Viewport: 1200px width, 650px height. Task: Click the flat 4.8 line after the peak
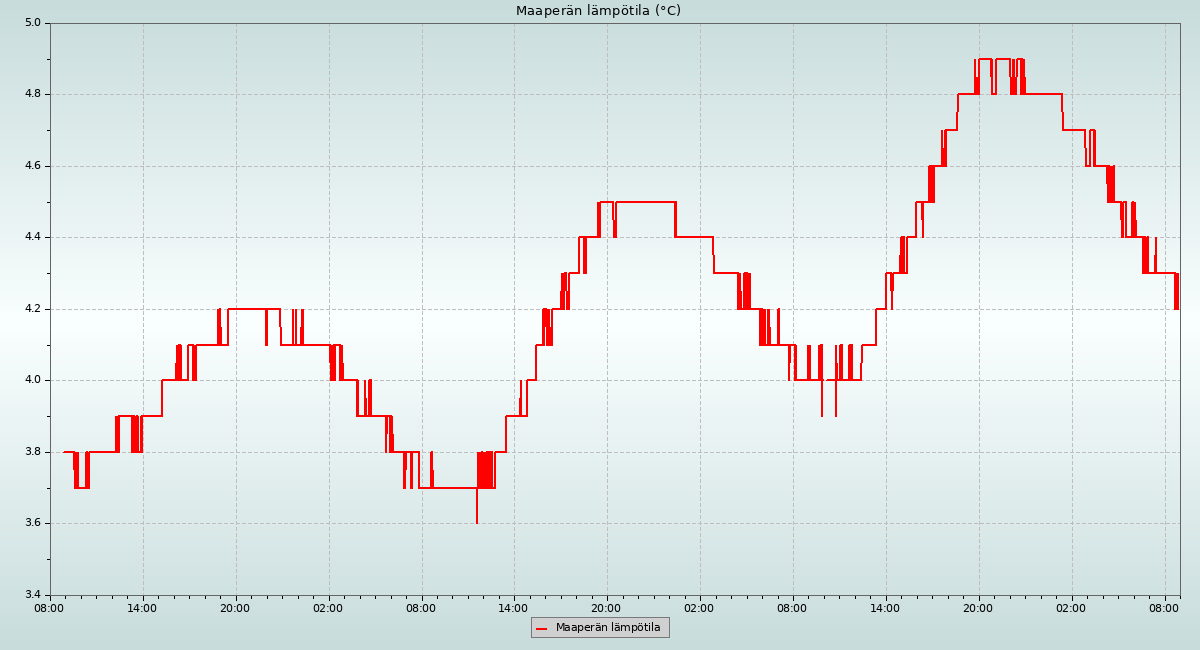click(1042, 94)
